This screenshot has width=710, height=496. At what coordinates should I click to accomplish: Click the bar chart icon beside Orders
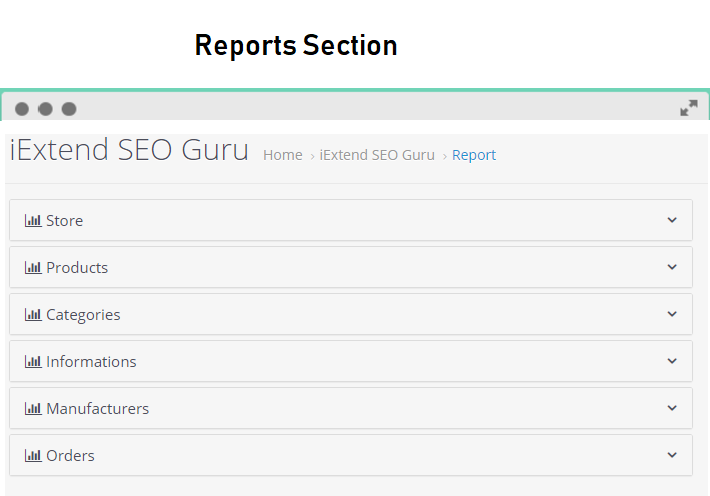click(33, 455)
